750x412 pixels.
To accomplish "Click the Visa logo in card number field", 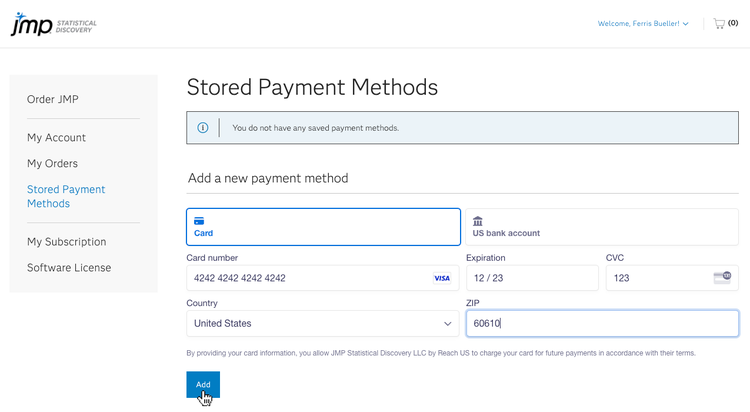I will click(442, 278).
